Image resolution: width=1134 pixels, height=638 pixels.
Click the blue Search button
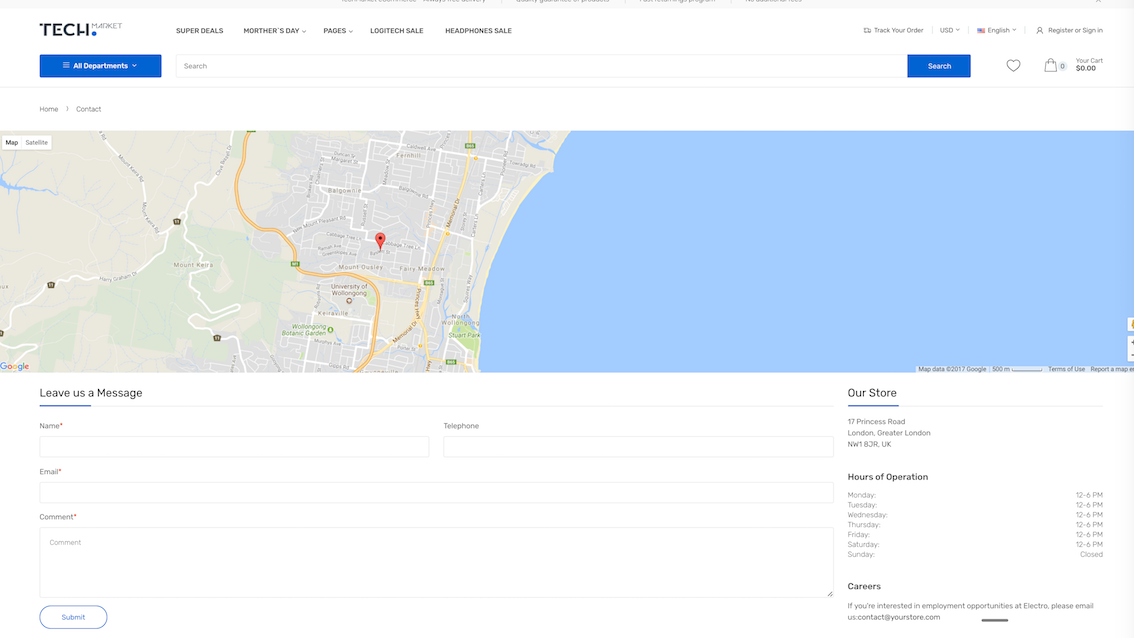coord(939,66)
